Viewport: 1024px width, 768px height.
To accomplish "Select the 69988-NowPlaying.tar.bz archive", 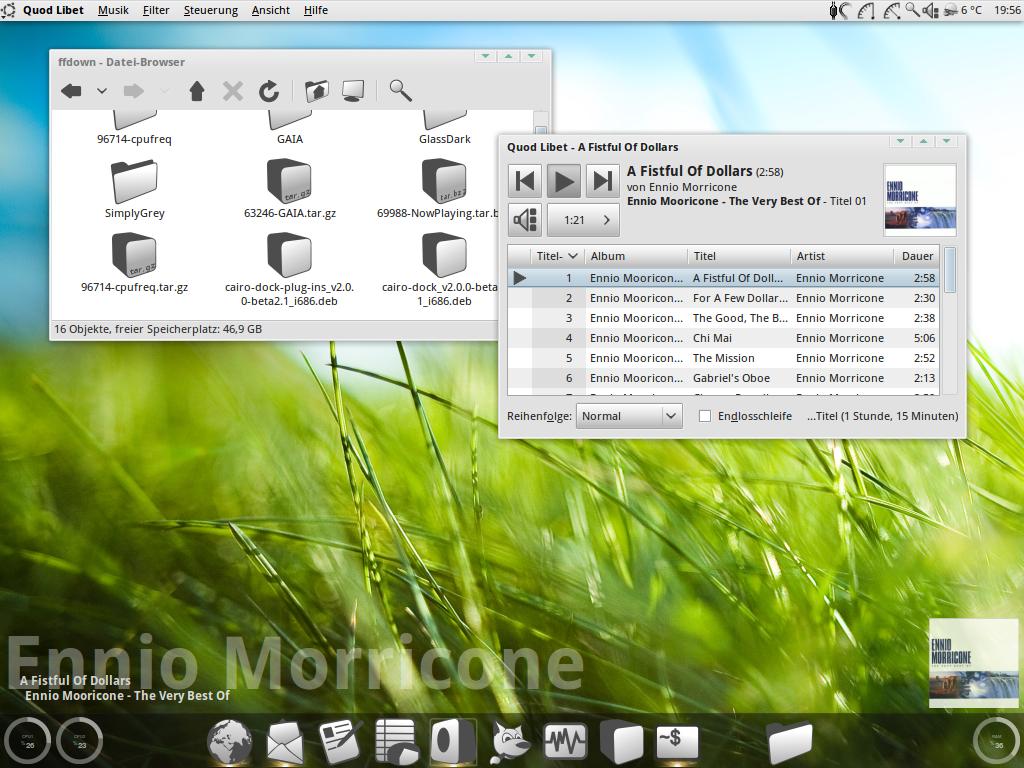I will click(x=439, y=189).
